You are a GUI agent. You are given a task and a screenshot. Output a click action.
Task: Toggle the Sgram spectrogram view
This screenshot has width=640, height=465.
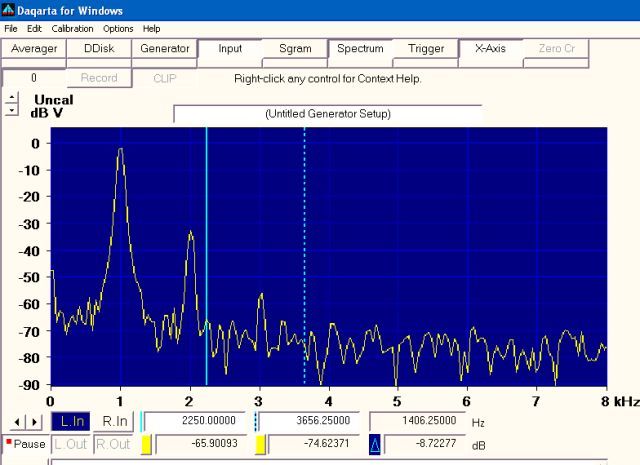(295, 48)
